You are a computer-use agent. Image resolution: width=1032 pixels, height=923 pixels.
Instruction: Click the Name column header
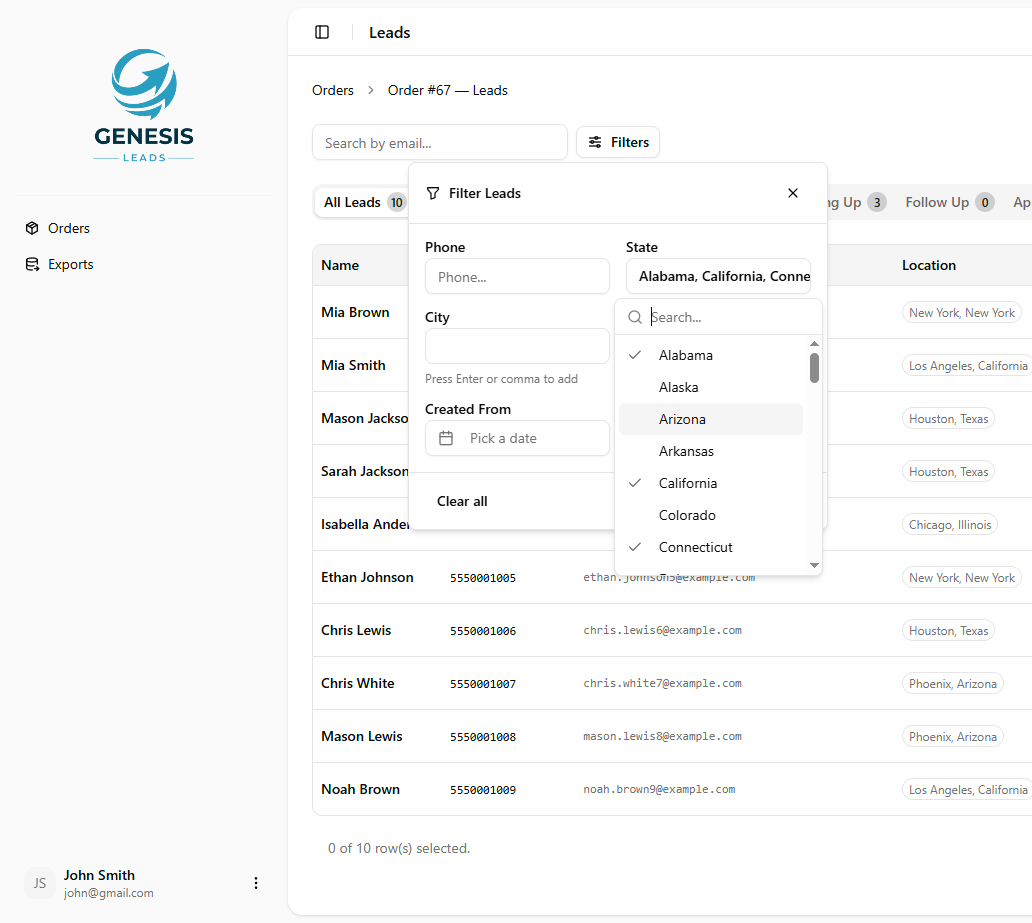coord(340,265)
